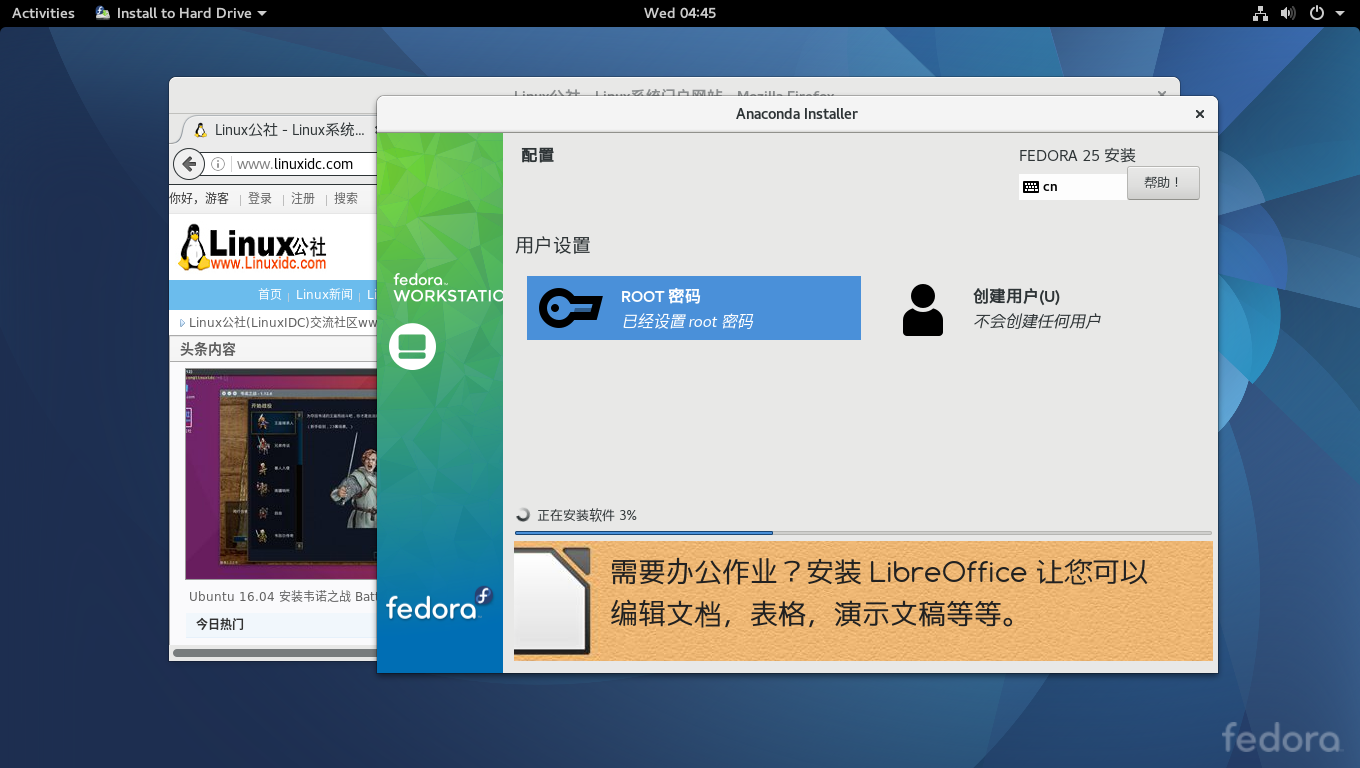Click the 登录 link in Firefox page
1360x768 pixels.
click(260, 198)
